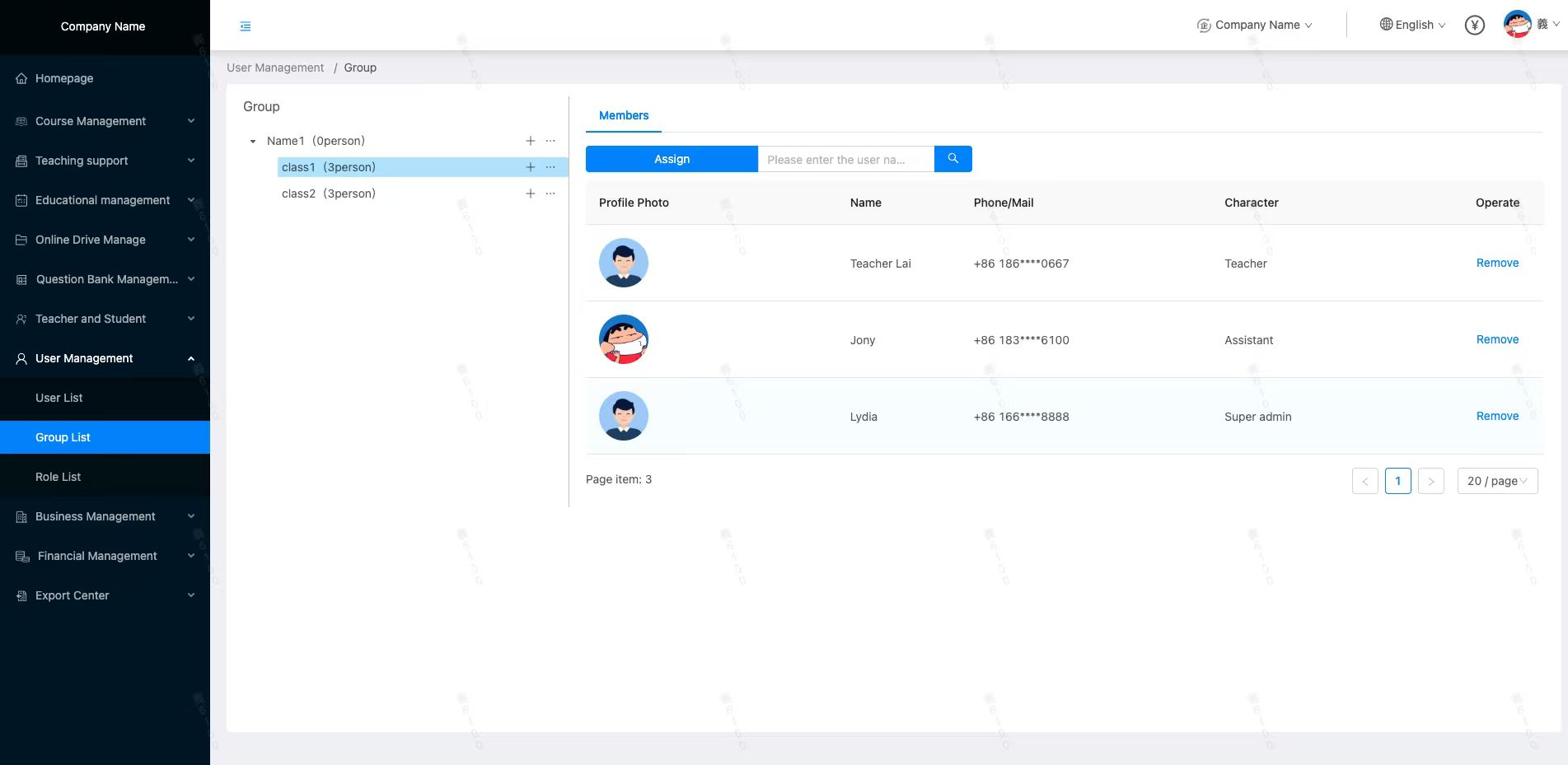This screenshot has width=1568, height=765.
Task: Click the user avatar in top right
Action: point(1517,25)
